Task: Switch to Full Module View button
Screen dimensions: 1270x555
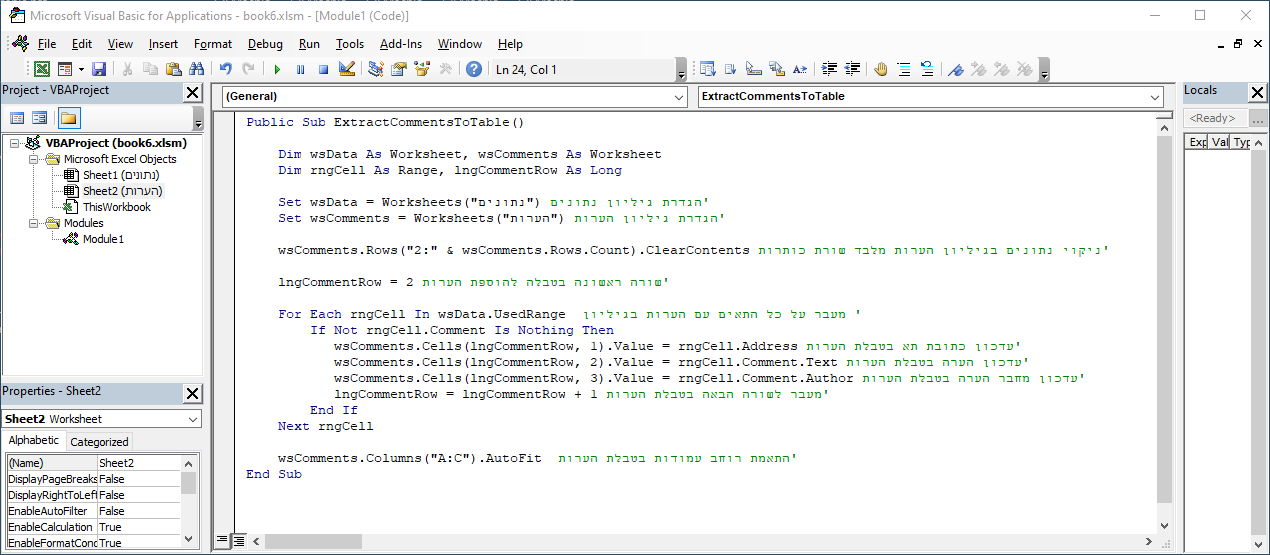Action: 238,541
